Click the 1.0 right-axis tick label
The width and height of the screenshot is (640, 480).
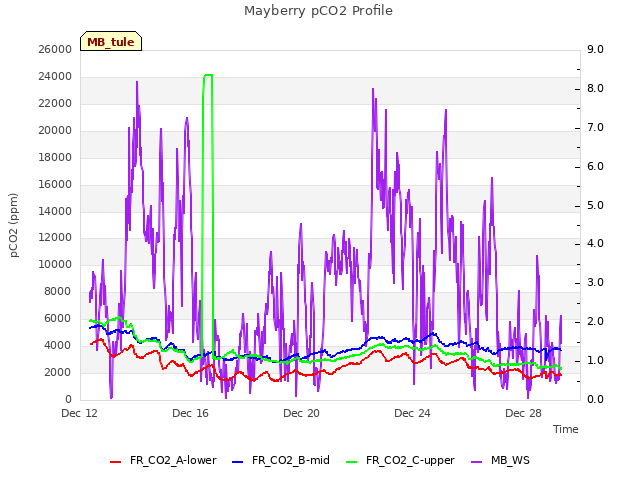(x=595, y=360)
